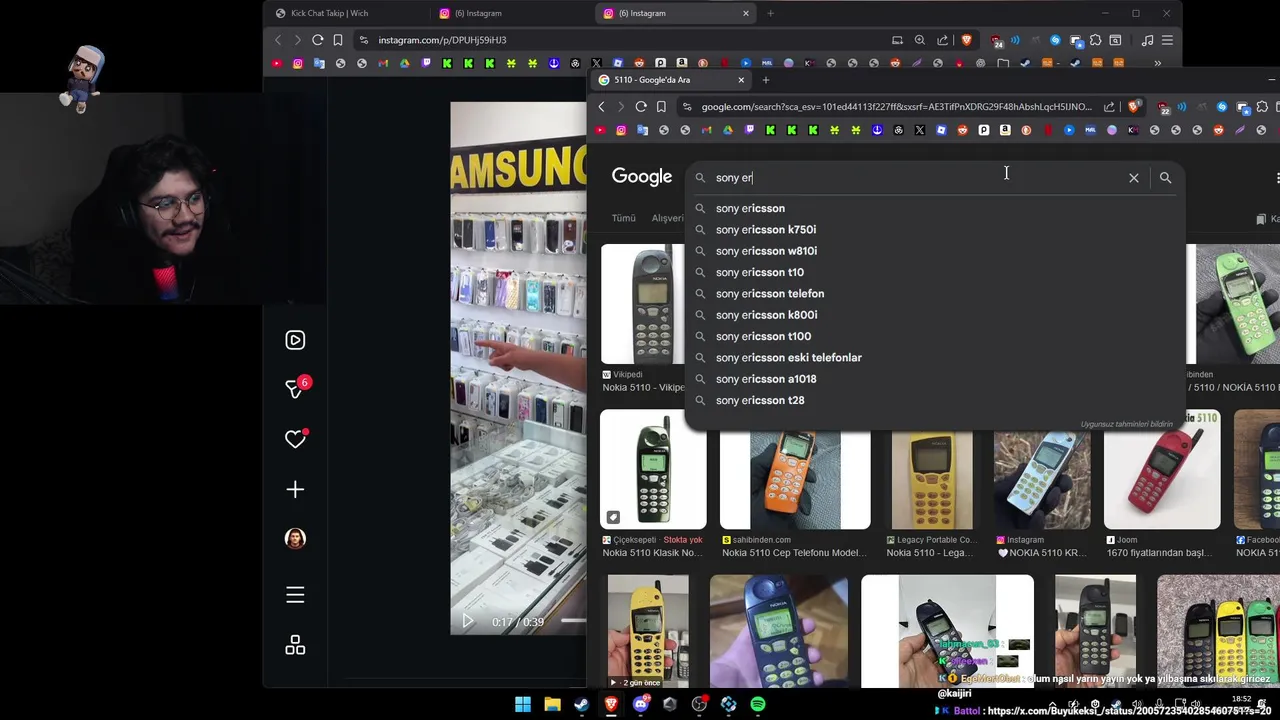1280x720 pixels.
Task: Reload the Instagram page in back window
Action: [x=317, y=40]
